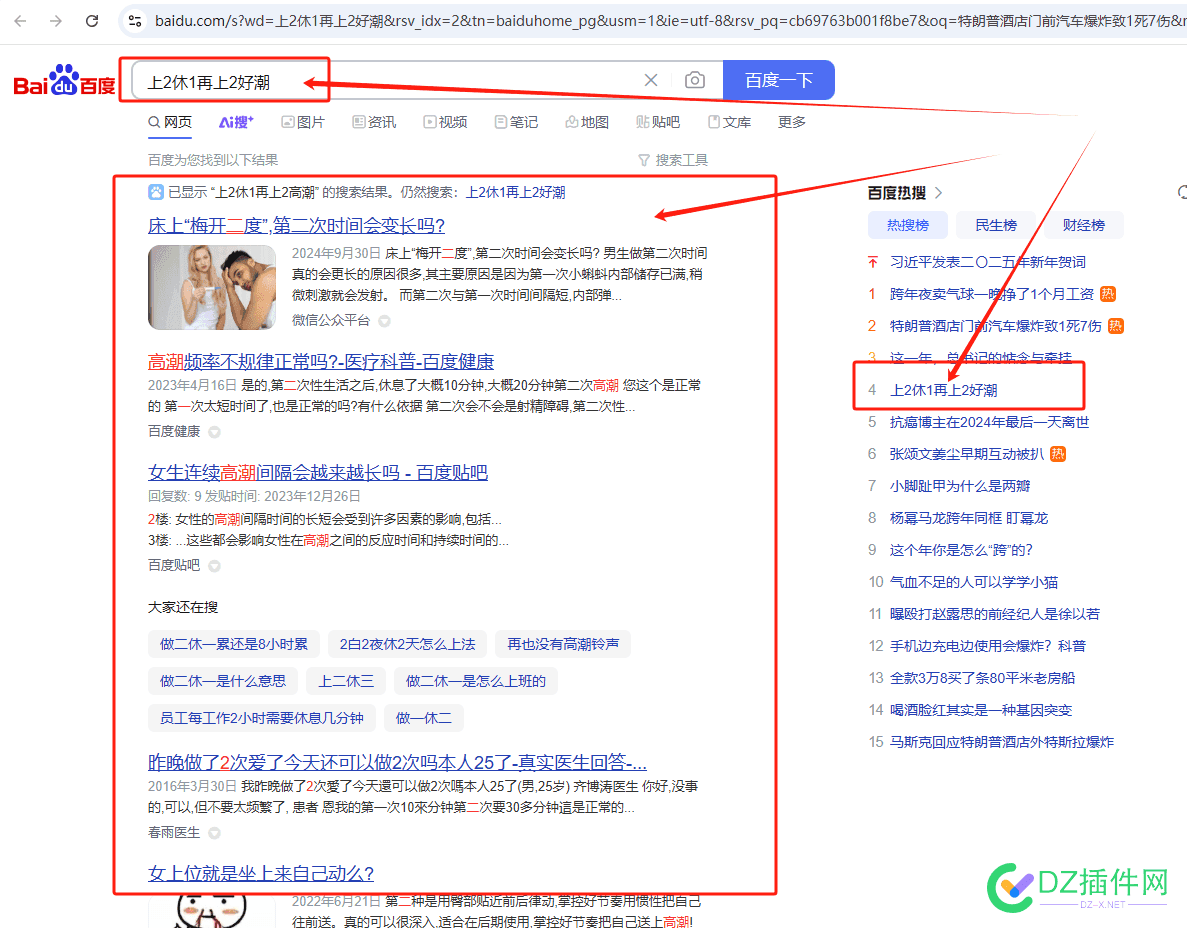Screen dimensions: 1187x928
Task: Open 高潮频率不规律正常吗 result link
Action: point(321,362)
